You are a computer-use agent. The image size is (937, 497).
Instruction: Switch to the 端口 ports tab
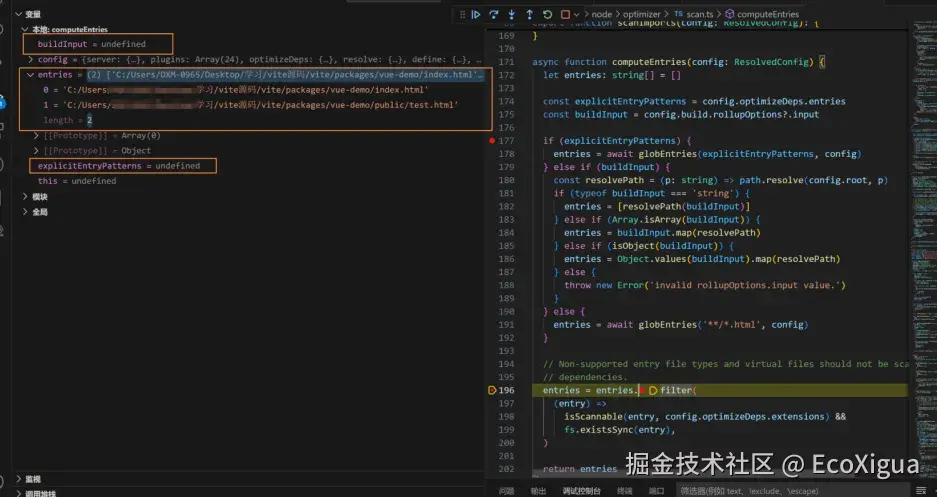point(656,491)
